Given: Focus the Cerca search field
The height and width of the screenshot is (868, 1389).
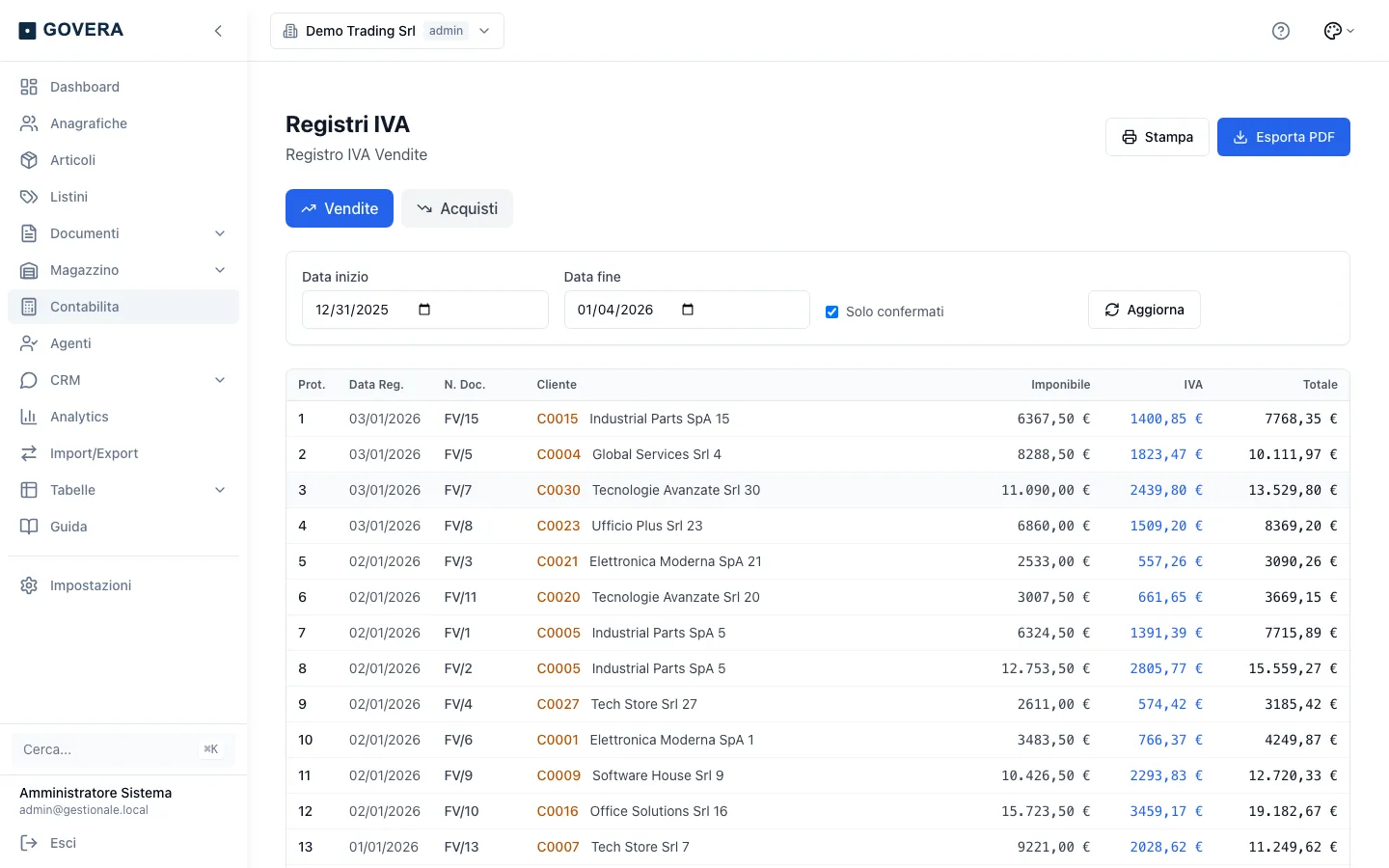Looking at the screenshot, I should [x=122, y=749].
